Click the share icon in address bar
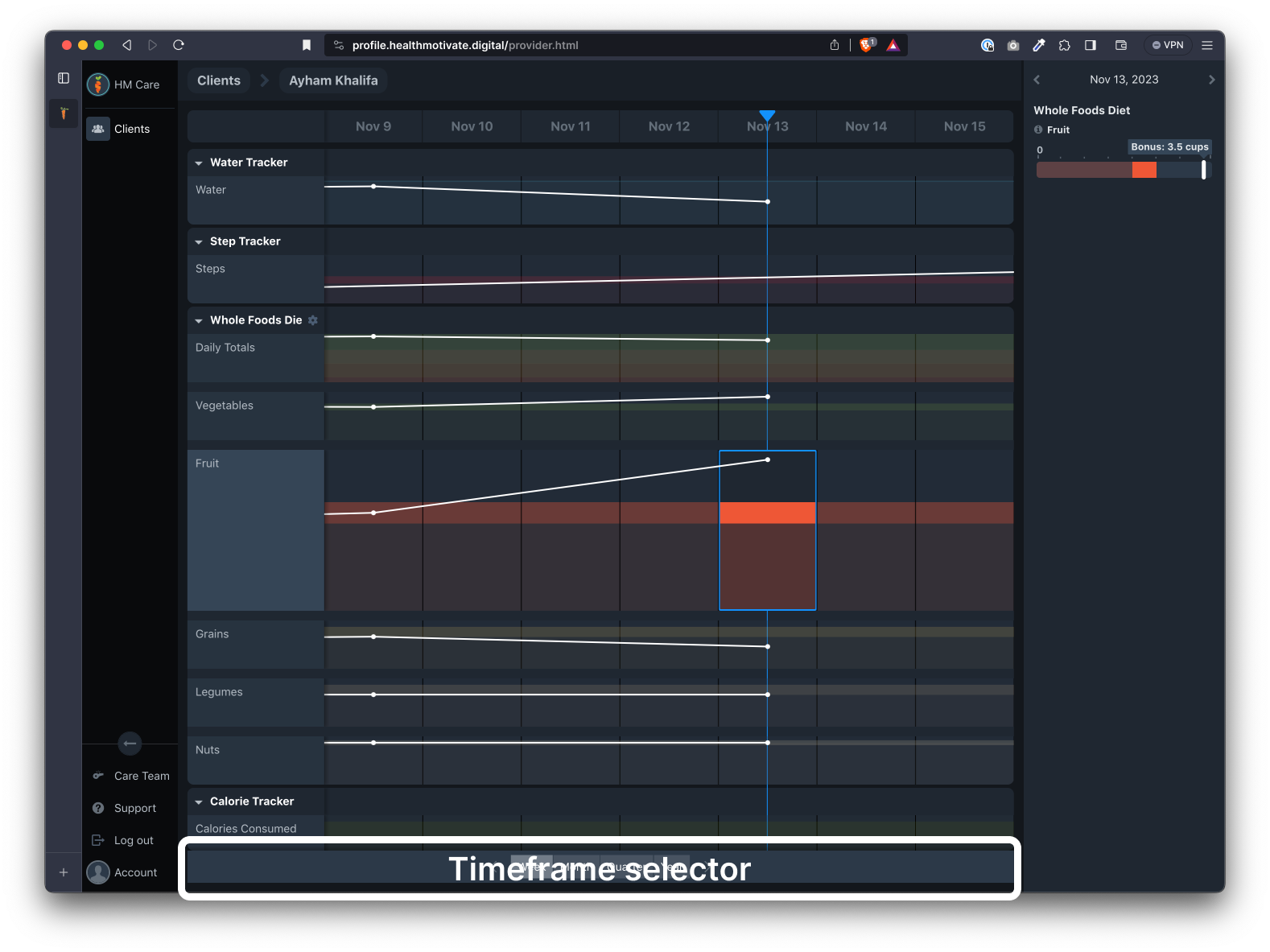1270x952 pixels. [835, 45]
